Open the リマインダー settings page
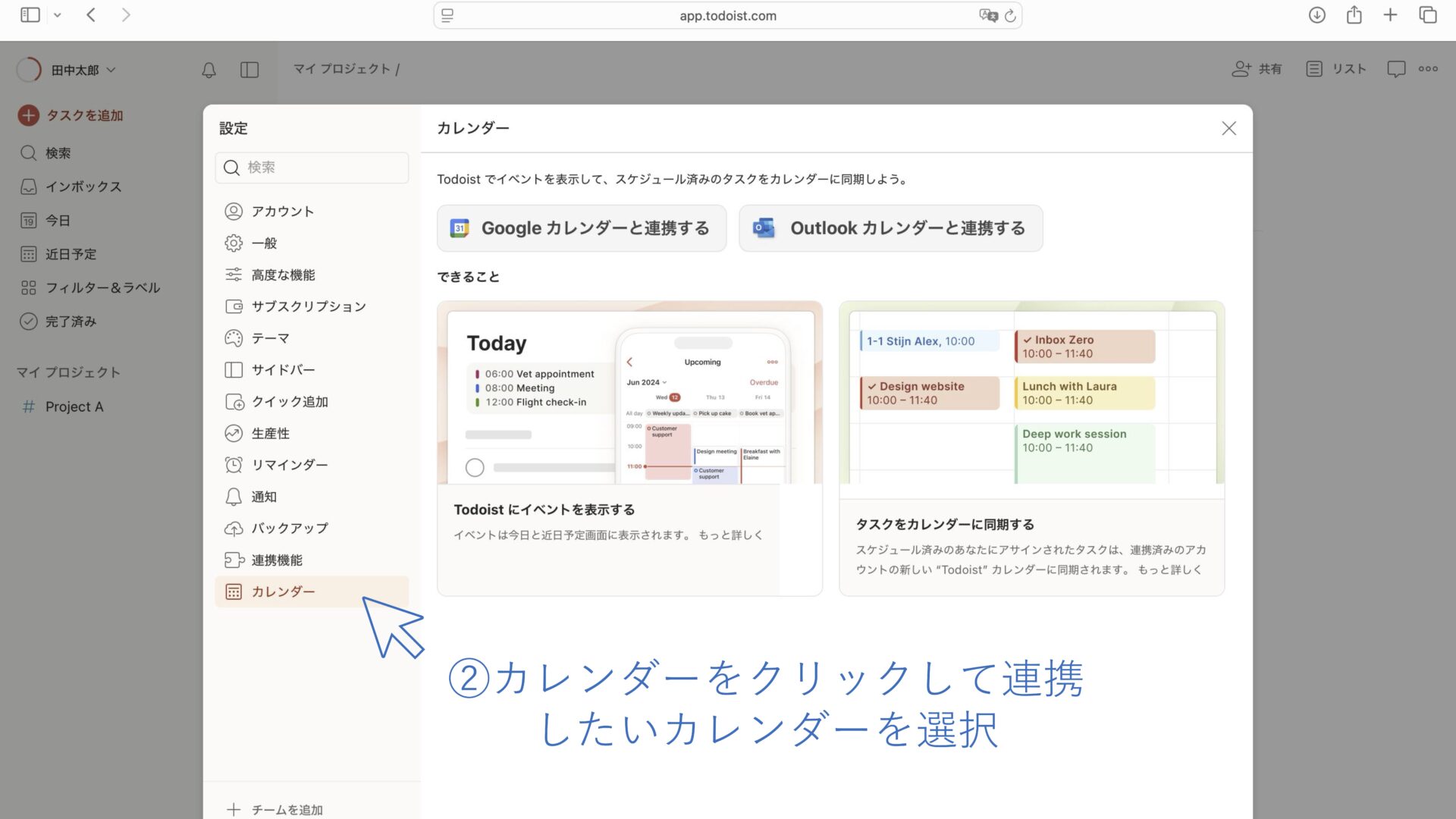 click(x=289, y=465)
